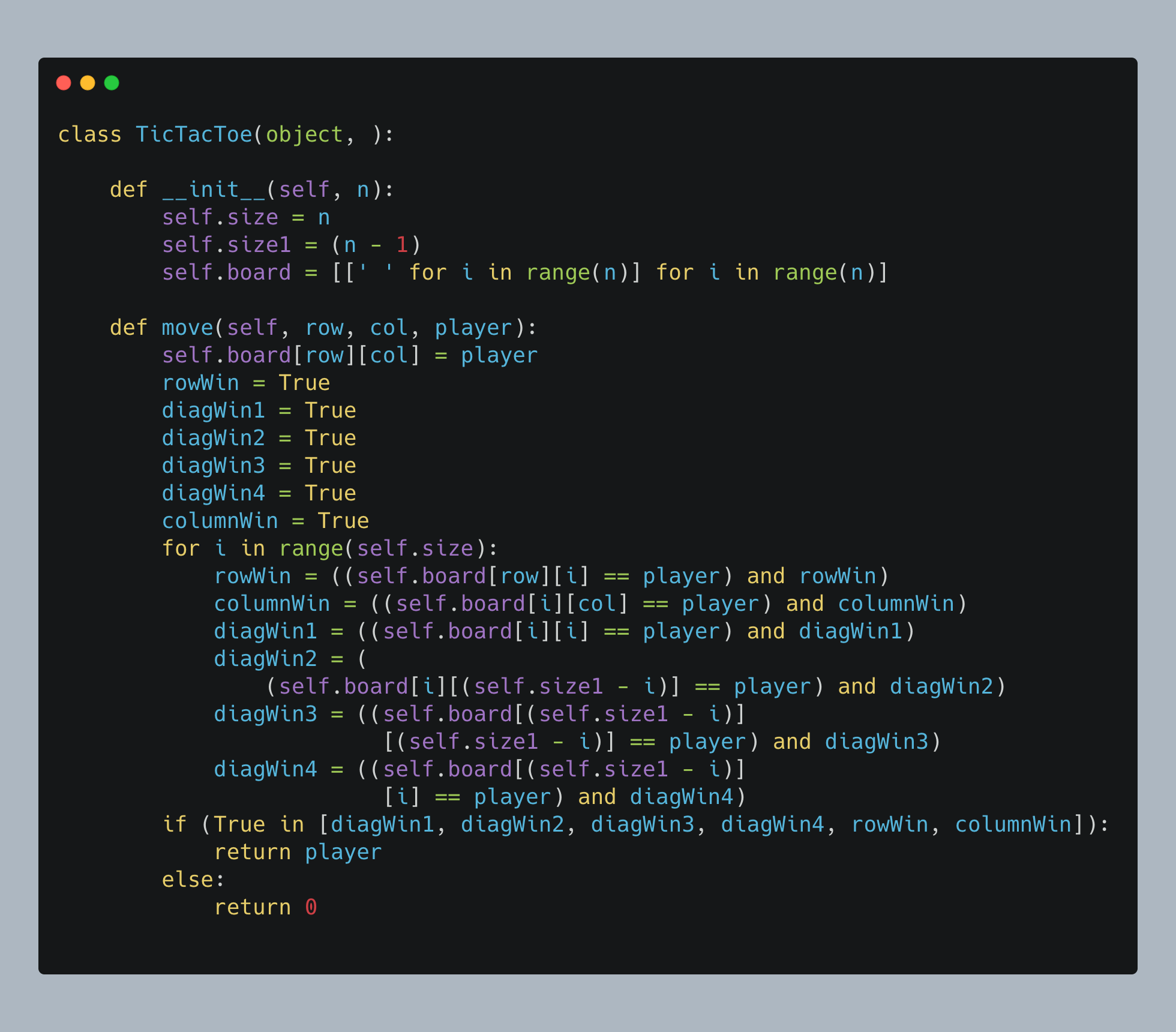Click the yellow minimize window dot
1176x1032 pixels.
pos(88,83)
